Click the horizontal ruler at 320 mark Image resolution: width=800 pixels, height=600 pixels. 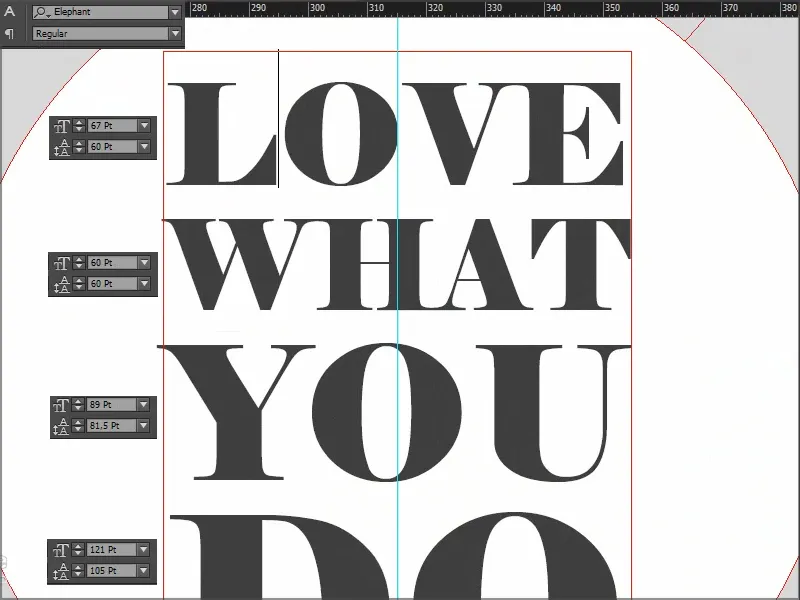pos(435,8)
